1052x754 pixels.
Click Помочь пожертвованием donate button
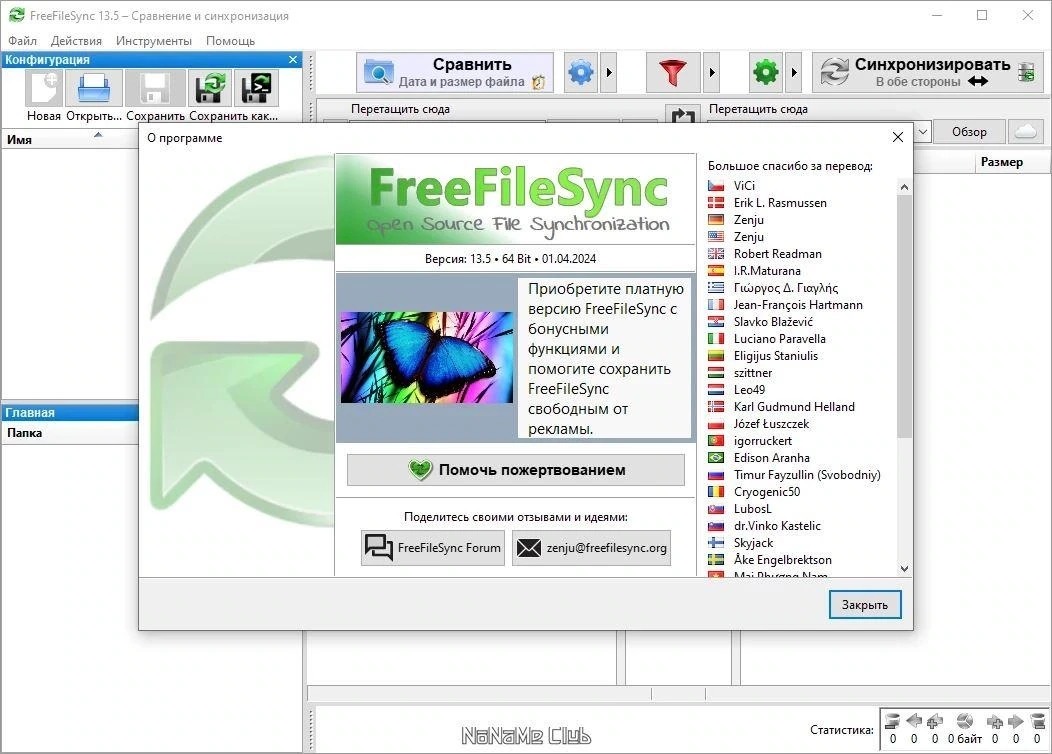[516, 470]
